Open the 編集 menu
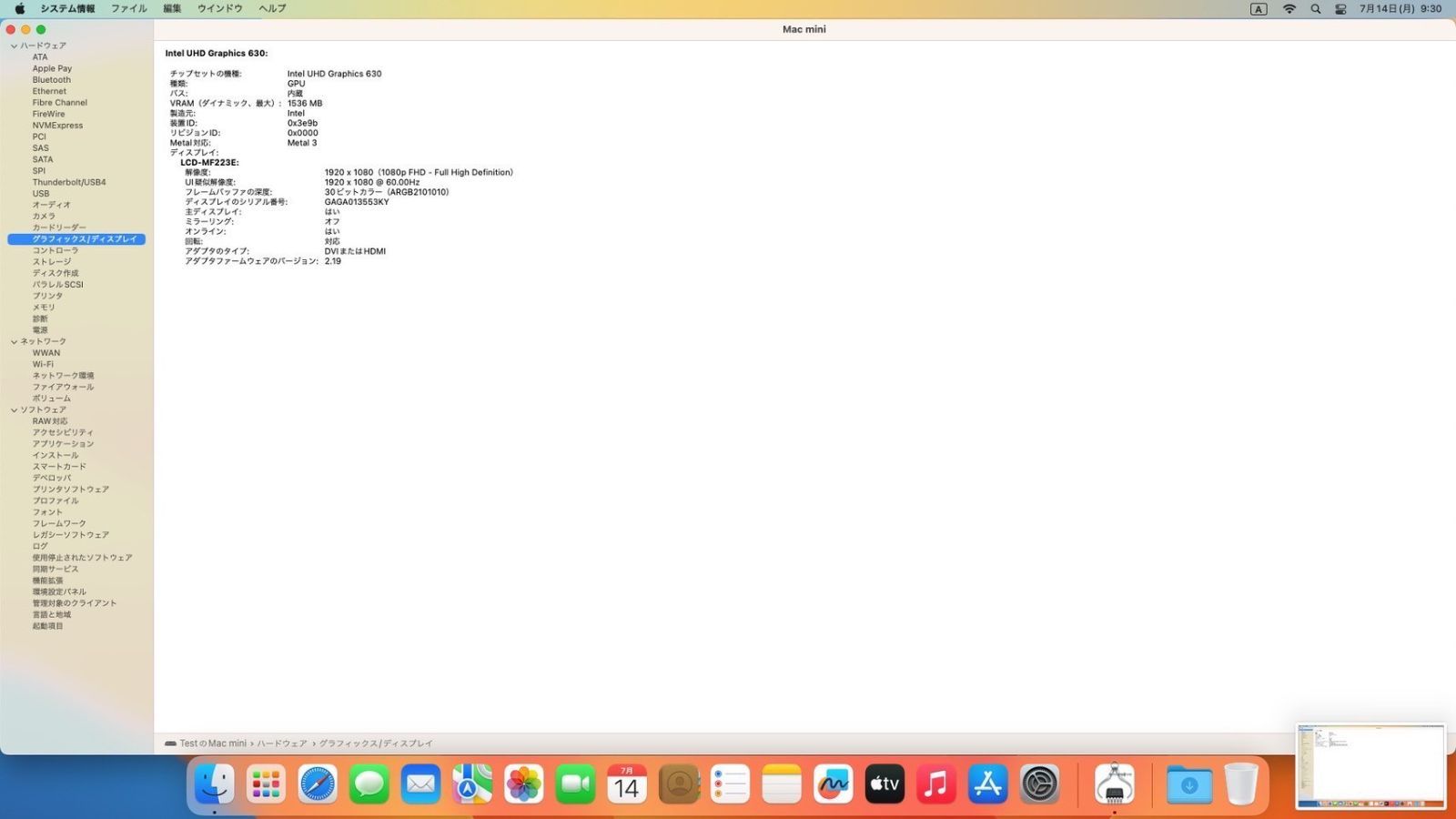Viewport: 1456px width, 819px height. tap(172, 8)
